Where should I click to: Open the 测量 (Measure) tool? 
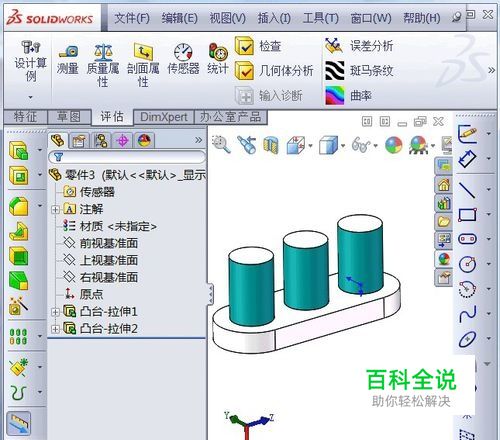click(68, 60)
